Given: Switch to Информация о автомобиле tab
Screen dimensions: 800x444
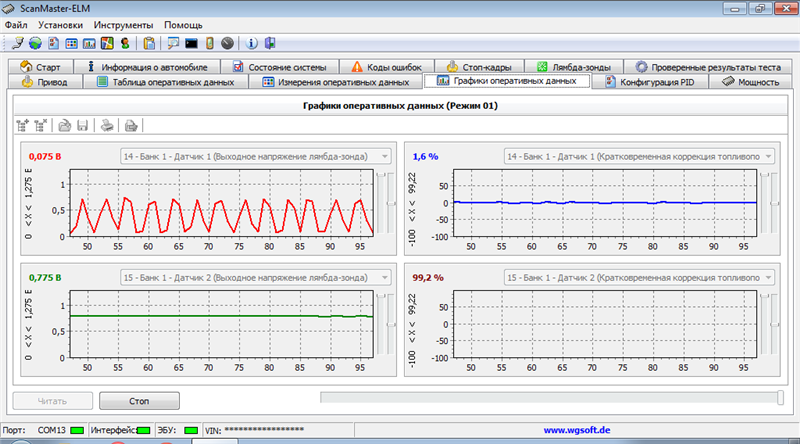Looking at the screenshot, I should (147, 67).
